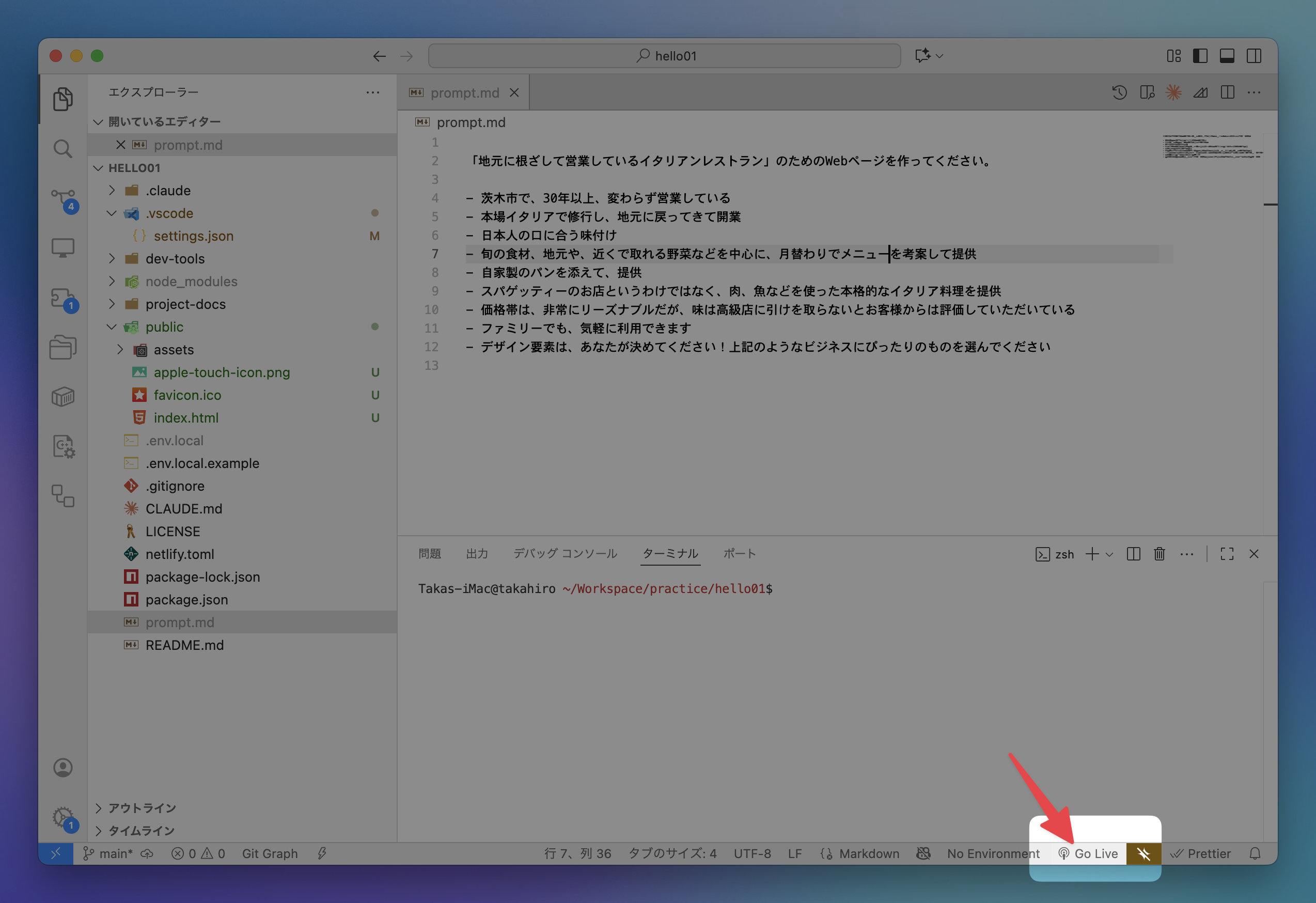
Task: Kill terminal with the trash icon
Action: (1159, 554)
